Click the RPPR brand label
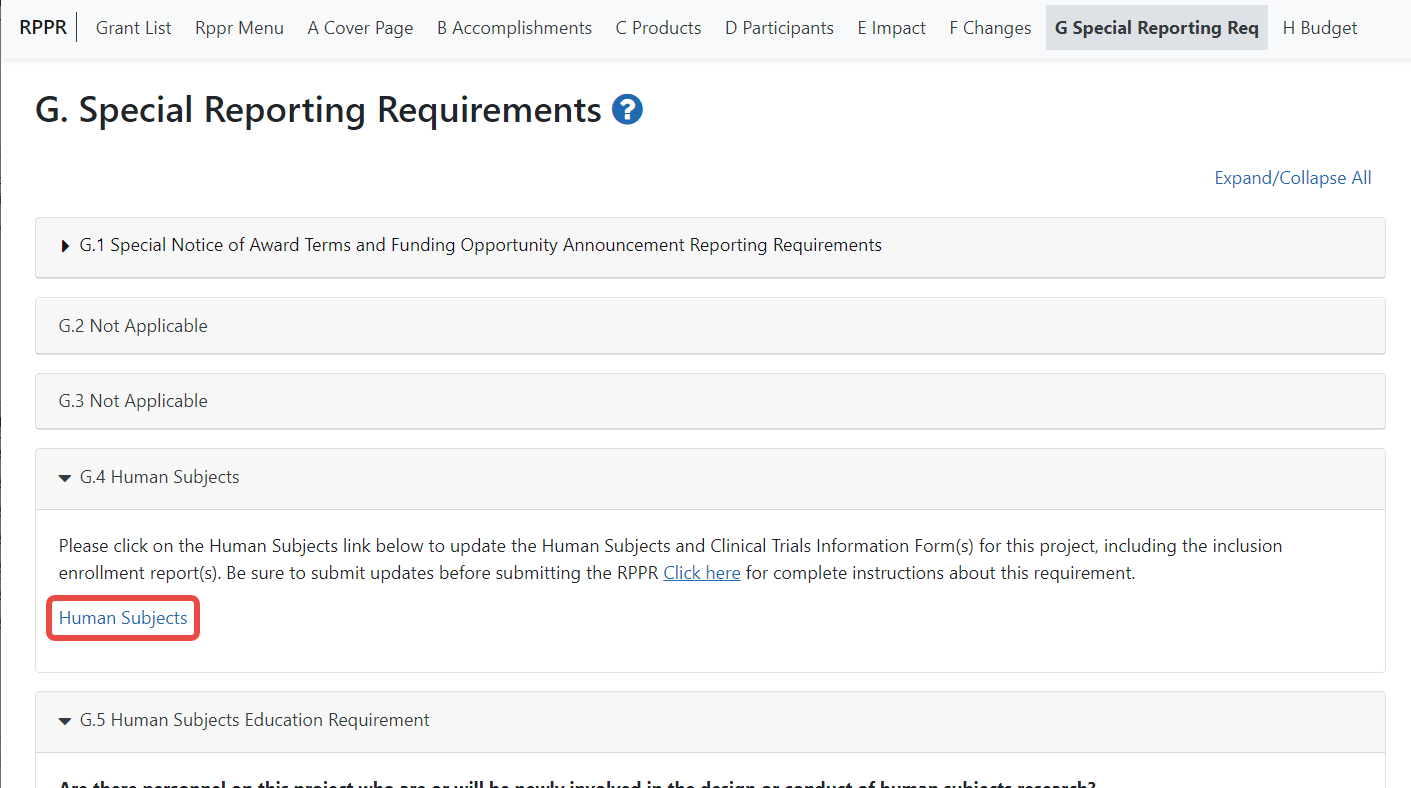The image size is (1411, 788). [x=43, y=28]
